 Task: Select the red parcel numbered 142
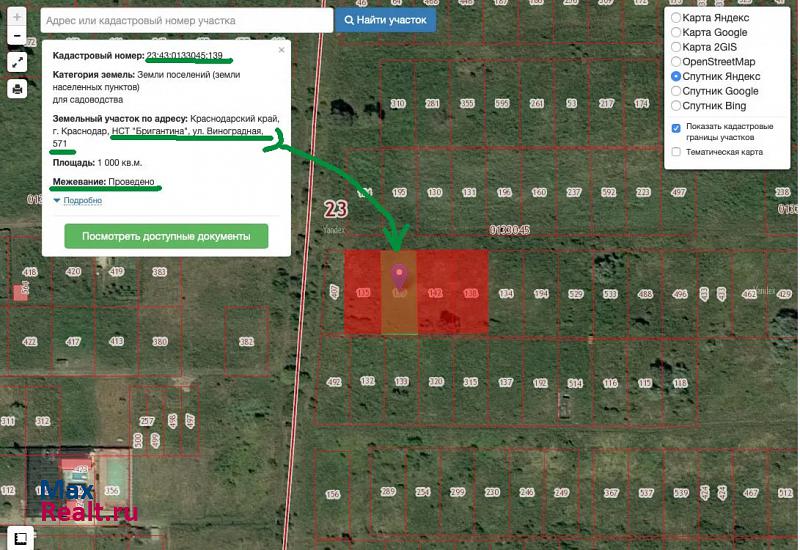(435, 293)
